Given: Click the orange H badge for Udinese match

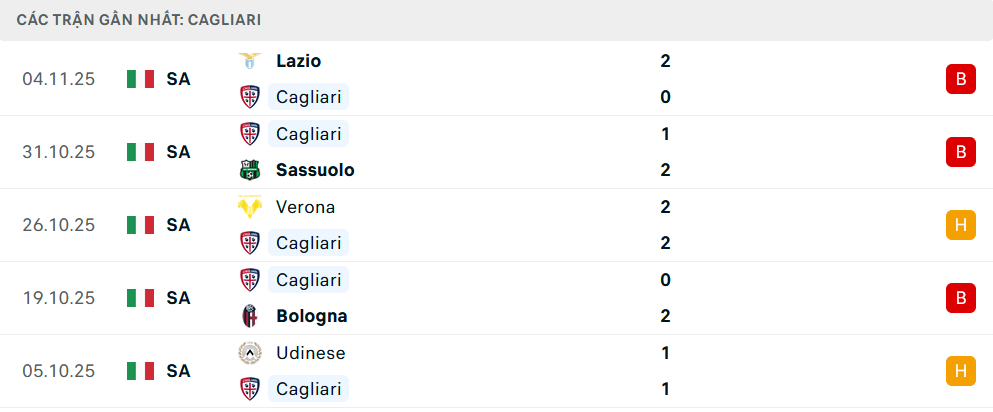Looking at the screenshot, I should pos(960,371).
